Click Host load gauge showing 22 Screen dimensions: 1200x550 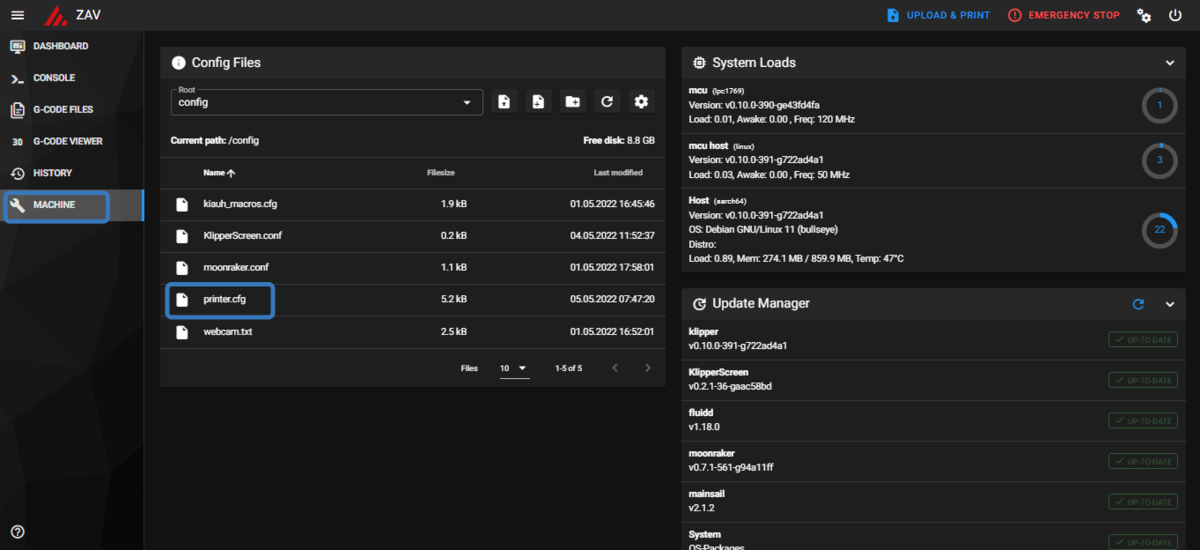point(1160,230)
